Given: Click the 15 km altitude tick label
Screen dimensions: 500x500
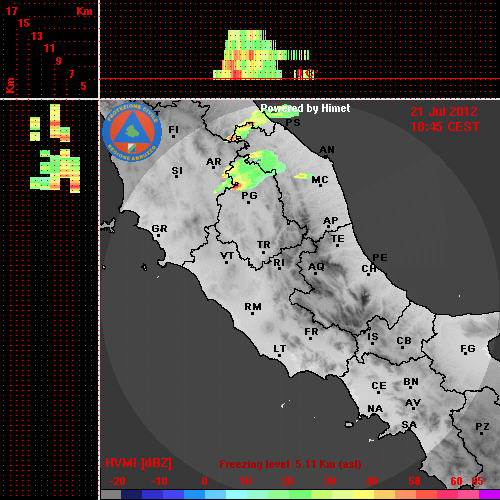Looking at the screenshot, I should point(24,23).
